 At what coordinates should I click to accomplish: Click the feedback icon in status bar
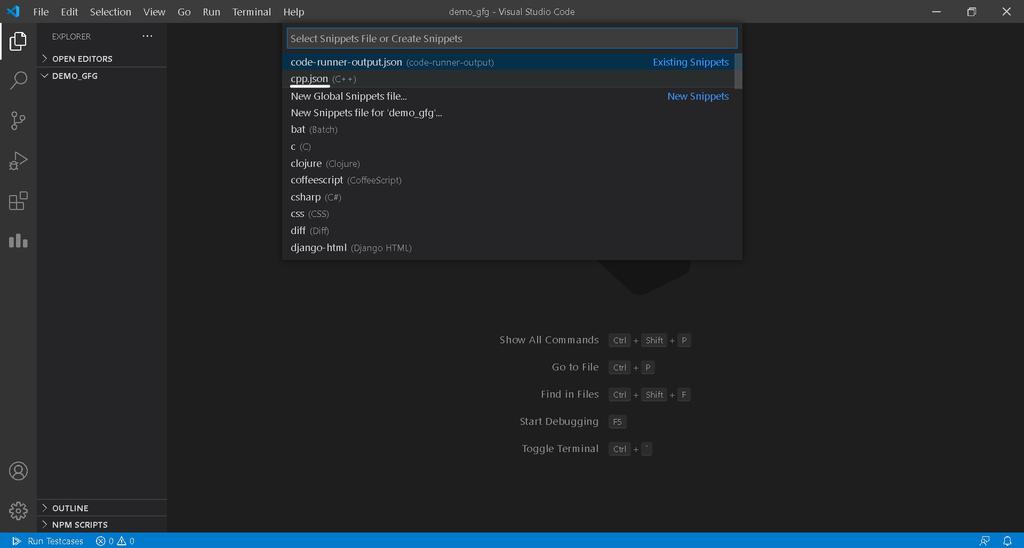point(984,541)
